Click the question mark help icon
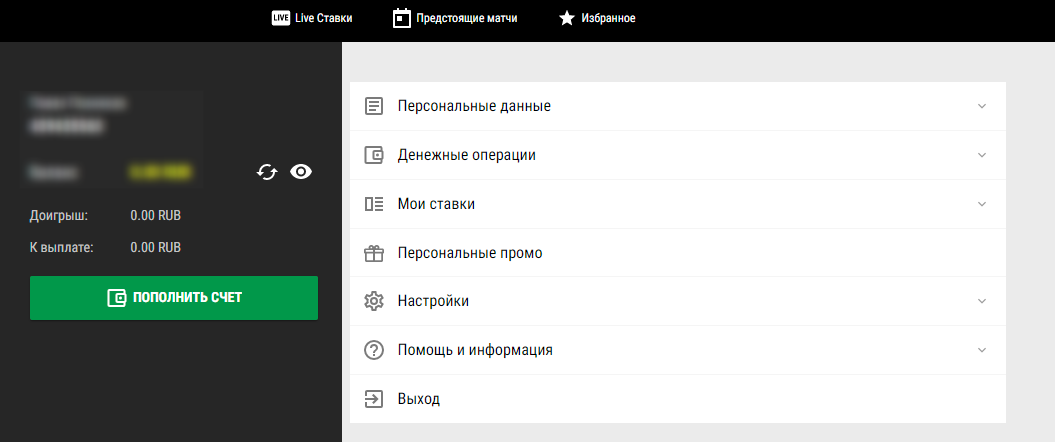This screenshot has height=442, width=1055. (374, 350)
